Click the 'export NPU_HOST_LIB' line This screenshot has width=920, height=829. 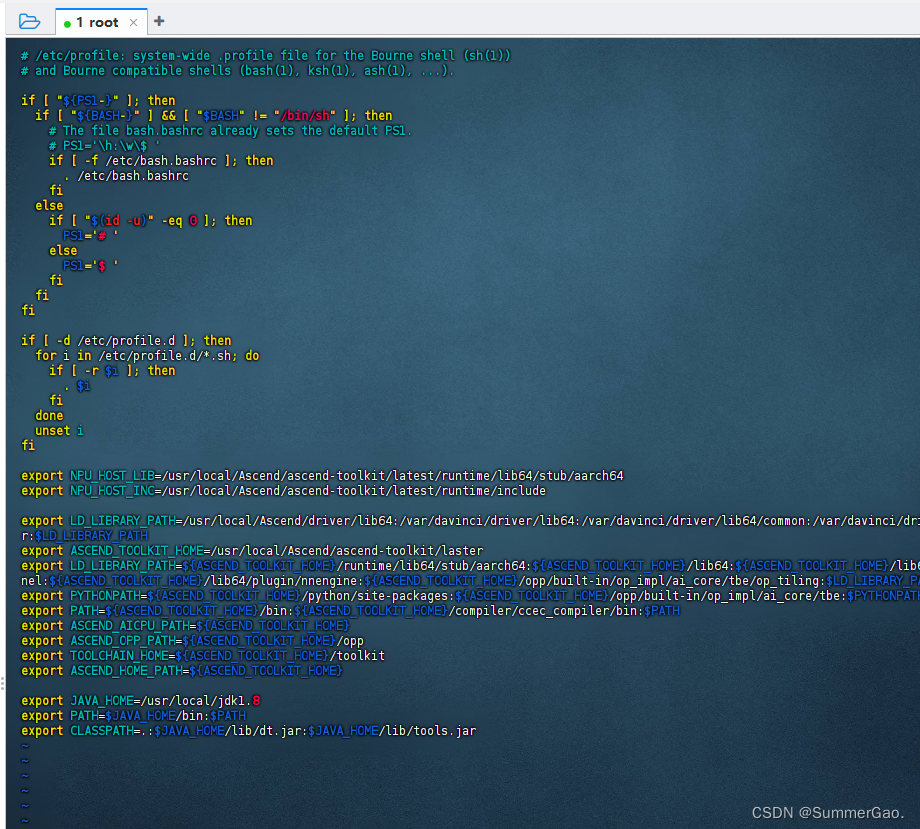322,476
